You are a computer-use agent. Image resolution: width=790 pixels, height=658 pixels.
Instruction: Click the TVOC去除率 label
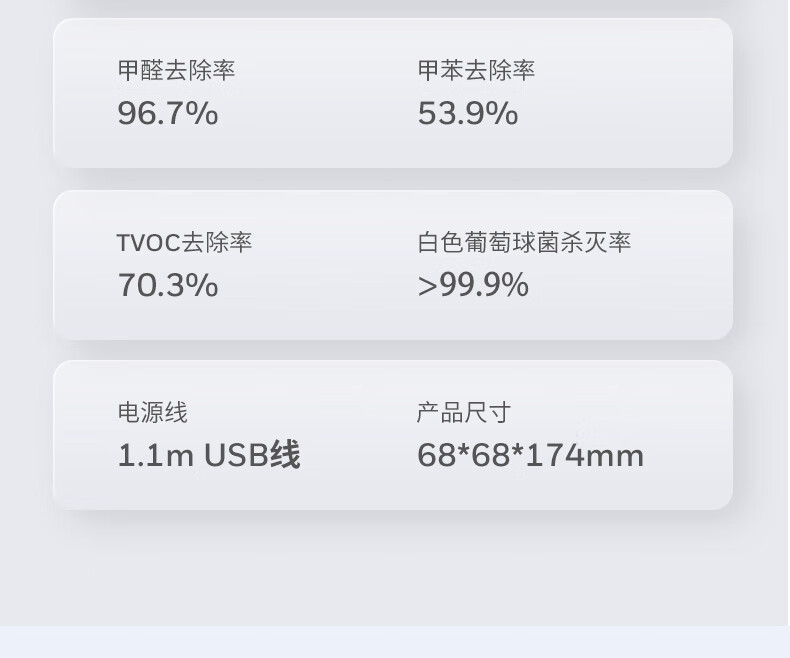point(184,243)
